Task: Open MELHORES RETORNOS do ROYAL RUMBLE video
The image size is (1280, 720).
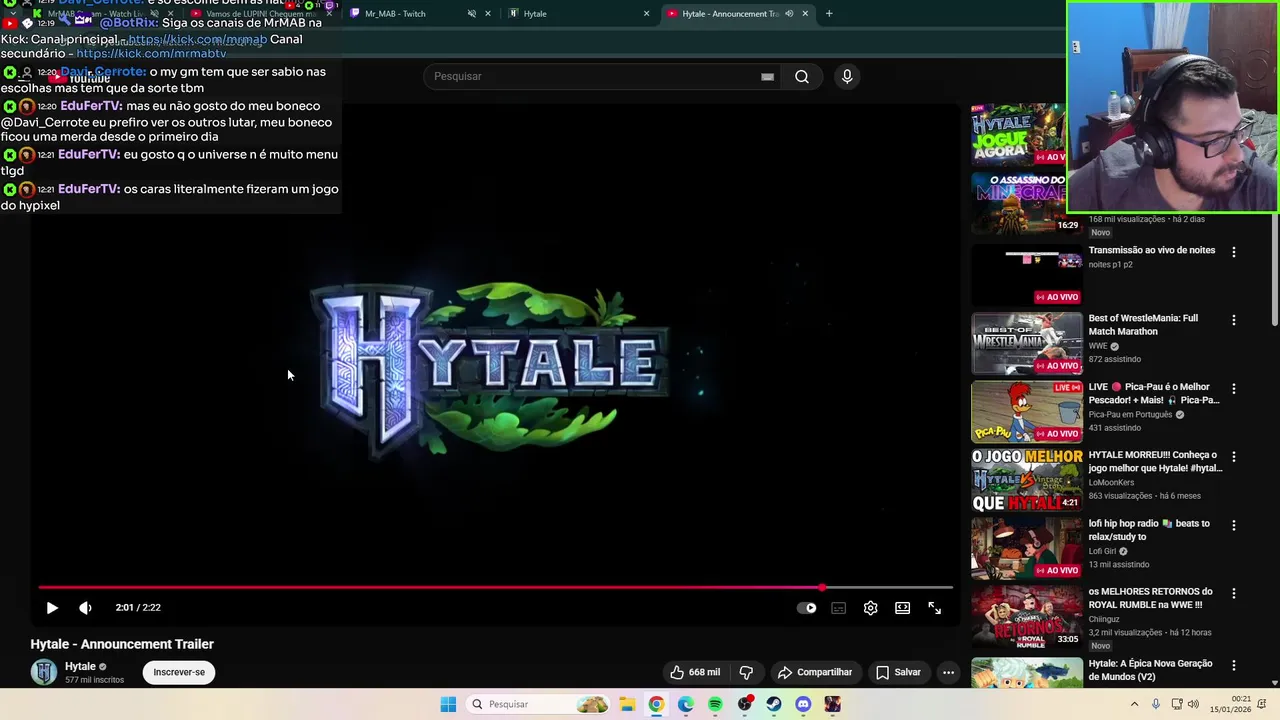Action: click(1150, 598)
